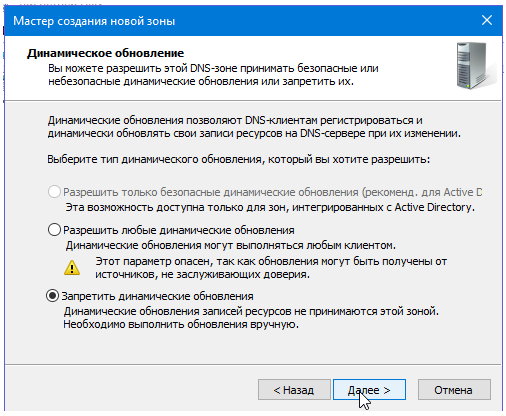Click the Динамическое обновление heading

point(105,53)
